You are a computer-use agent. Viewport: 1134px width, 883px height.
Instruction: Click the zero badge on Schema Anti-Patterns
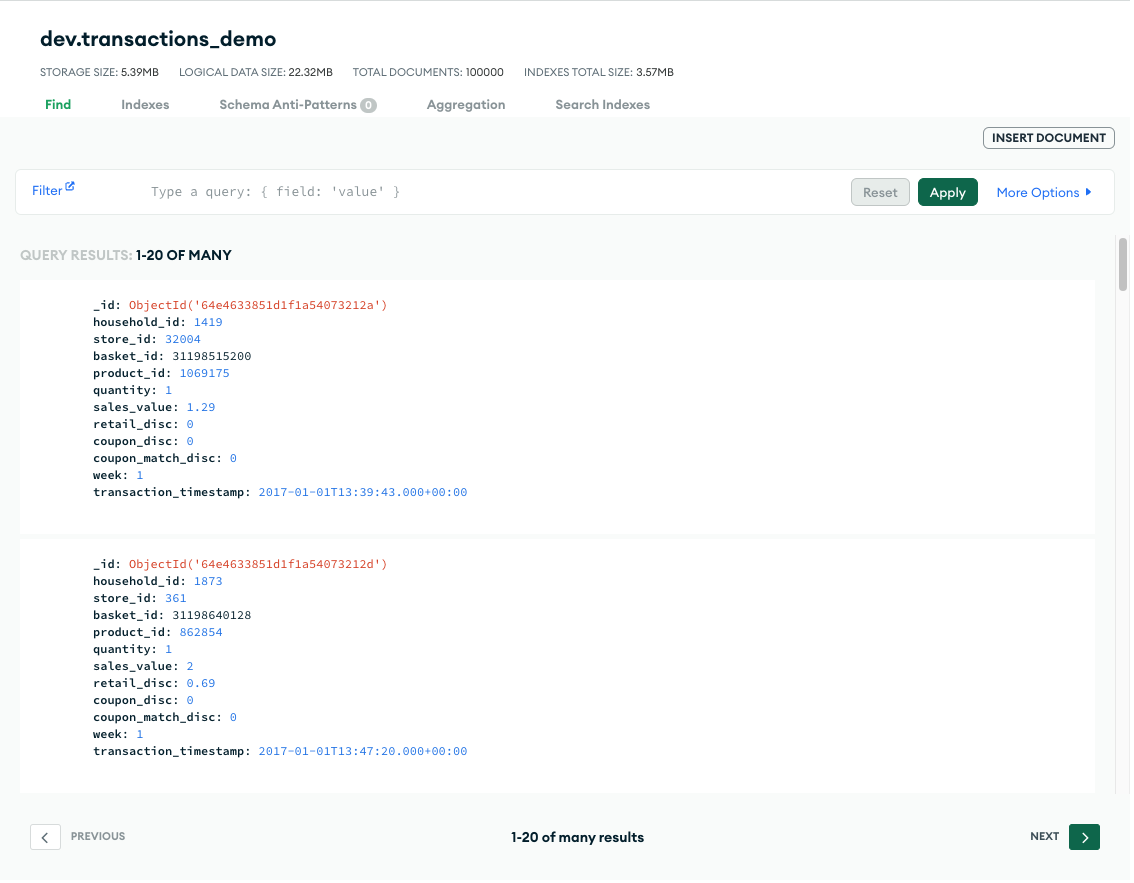click(368, 105)
